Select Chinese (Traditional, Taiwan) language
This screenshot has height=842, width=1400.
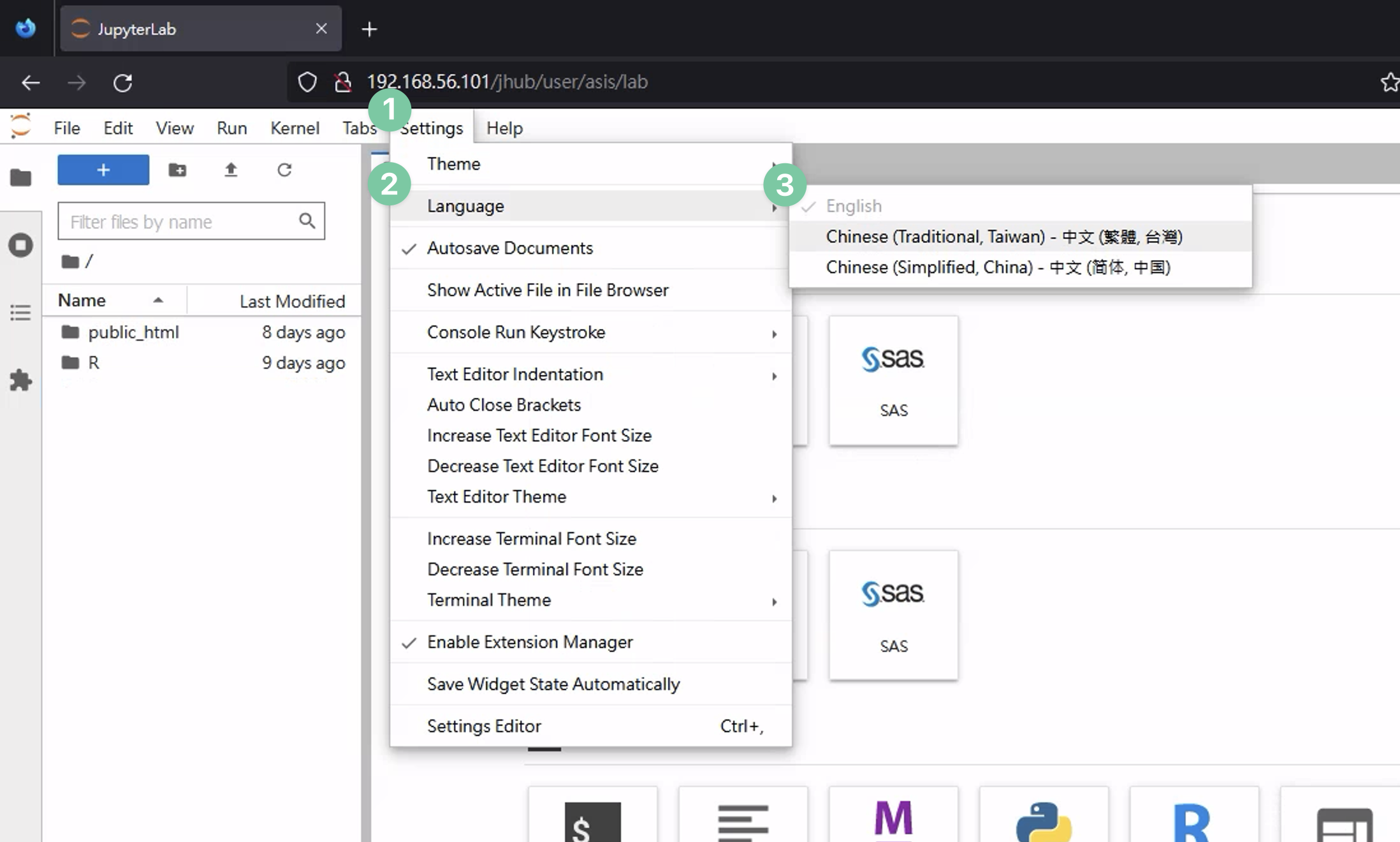coord(1004,237)
